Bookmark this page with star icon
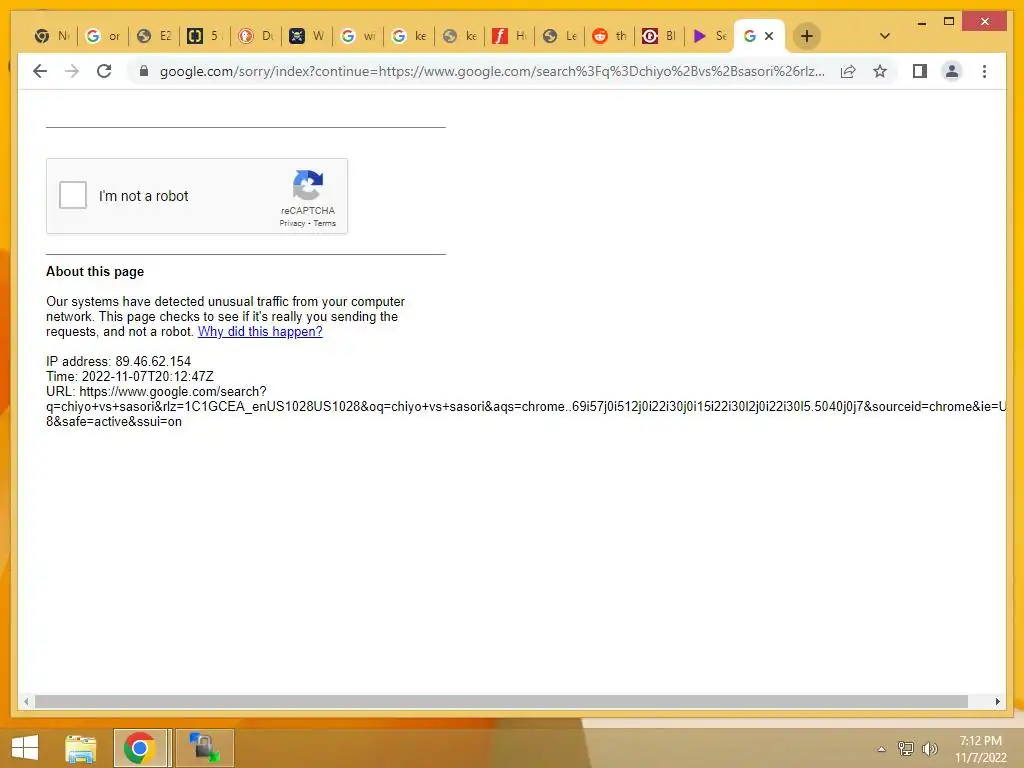 coord(880,71)
